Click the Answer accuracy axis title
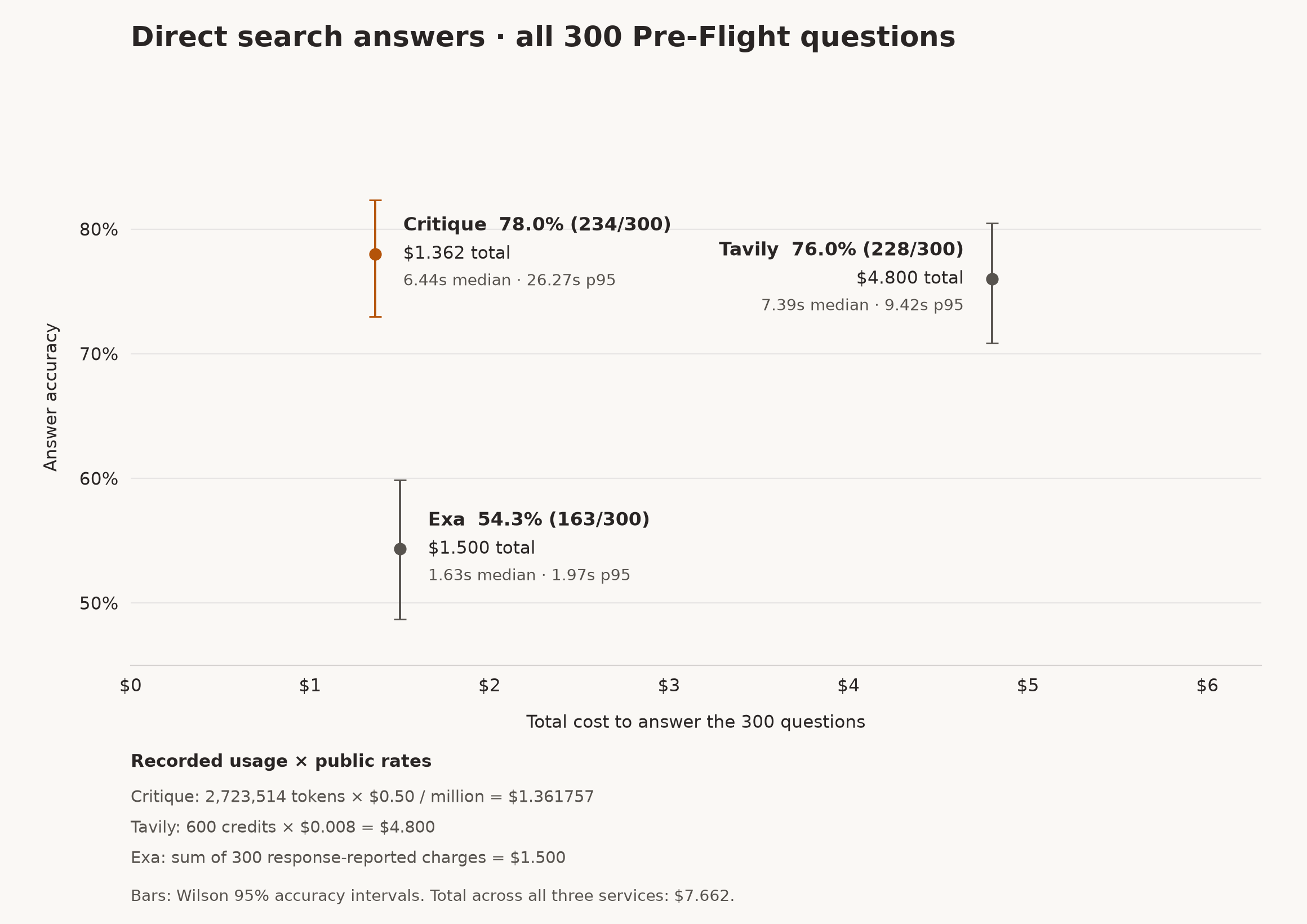Viewport: 1307px width, 924px height. (51, 397)
